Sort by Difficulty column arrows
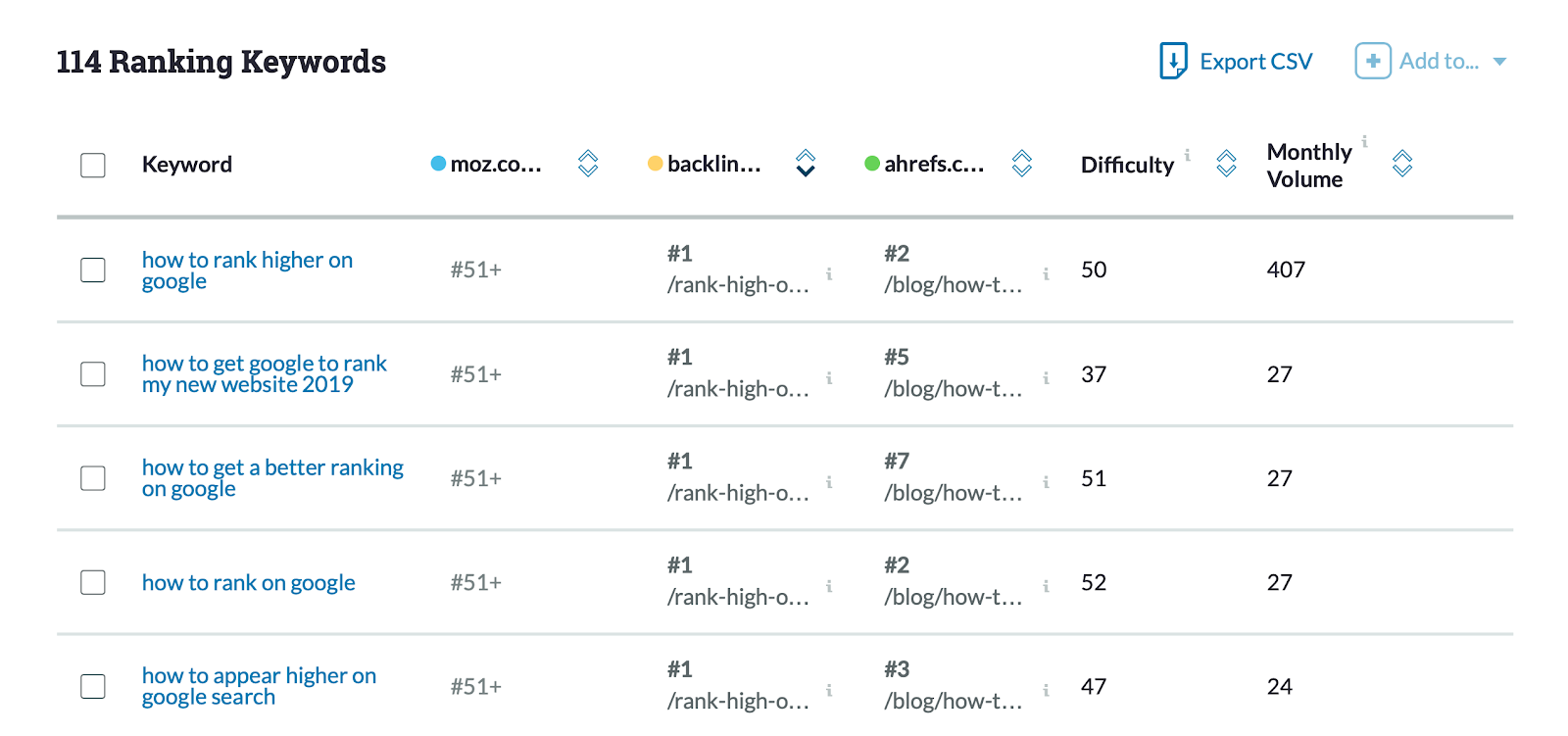Viewport: 1568px width, 736px height. [1226, 164]
